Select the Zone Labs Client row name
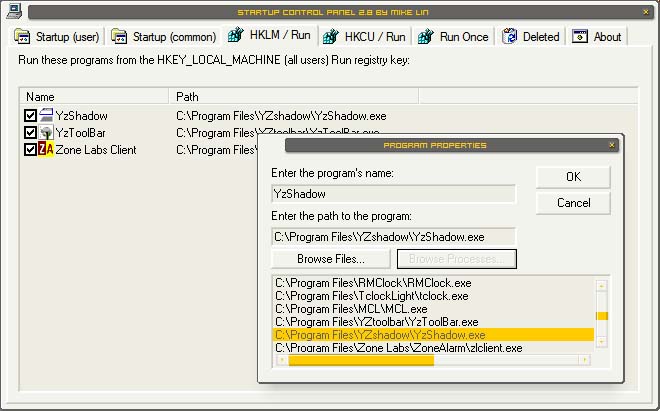 96,150
